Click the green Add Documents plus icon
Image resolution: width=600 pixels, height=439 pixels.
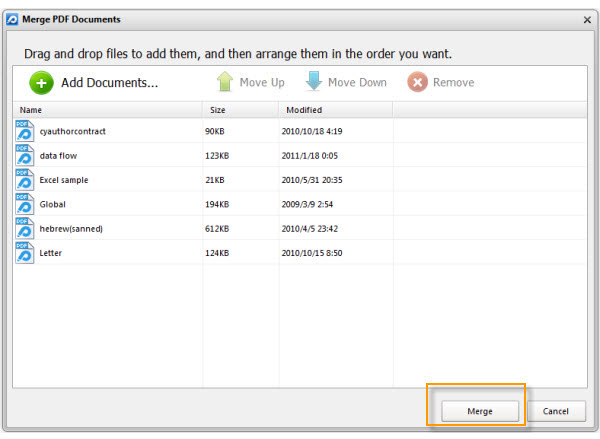click(x=41, y=83)
